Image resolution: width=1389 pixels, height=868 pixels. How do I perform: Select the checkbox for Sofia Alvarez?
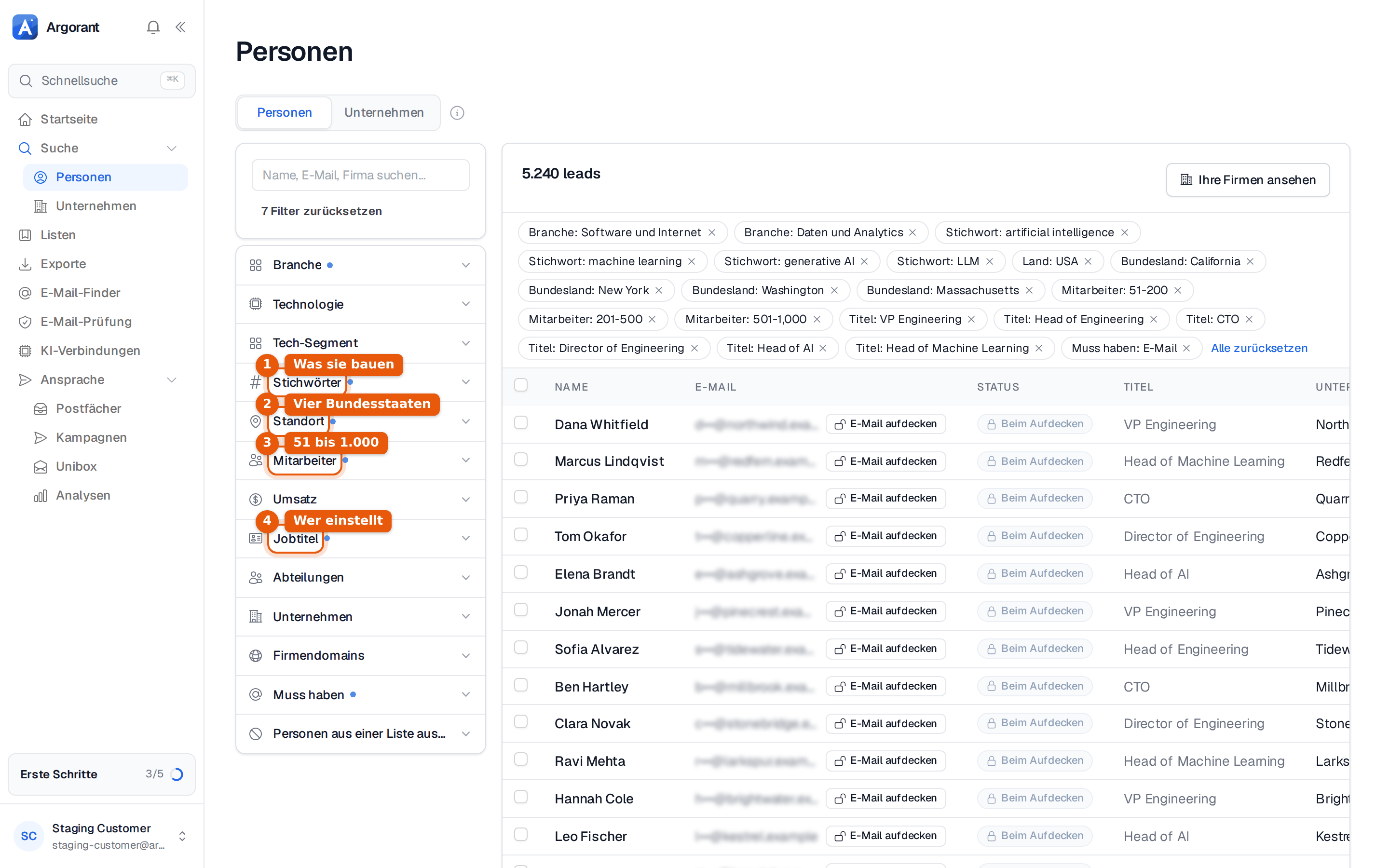click(x=520, y=647)
